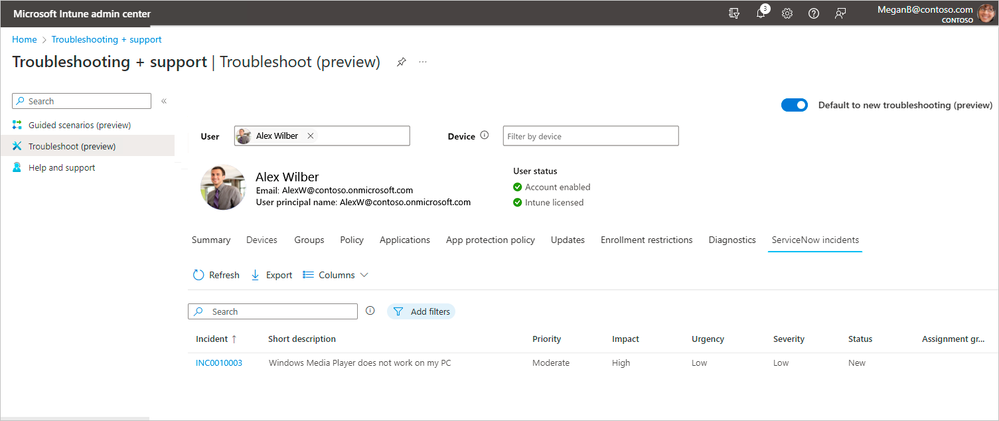Screen dimensions: 999x421
Task: Switch to the Devices tab
Action: (262, 240)
